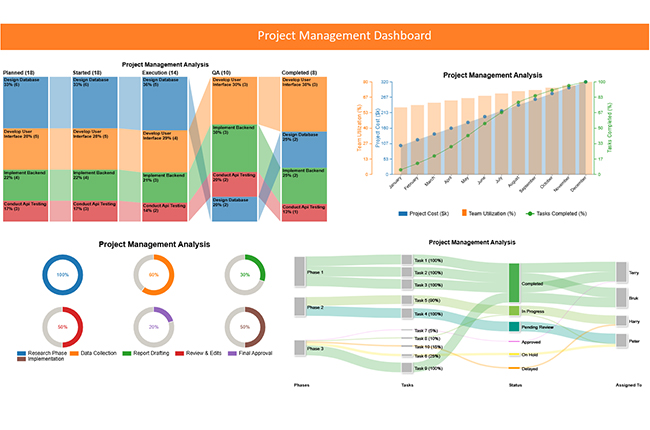Click the 20% purple donut chart
This screenshot has width=650, height=430.
pos(153,326)
